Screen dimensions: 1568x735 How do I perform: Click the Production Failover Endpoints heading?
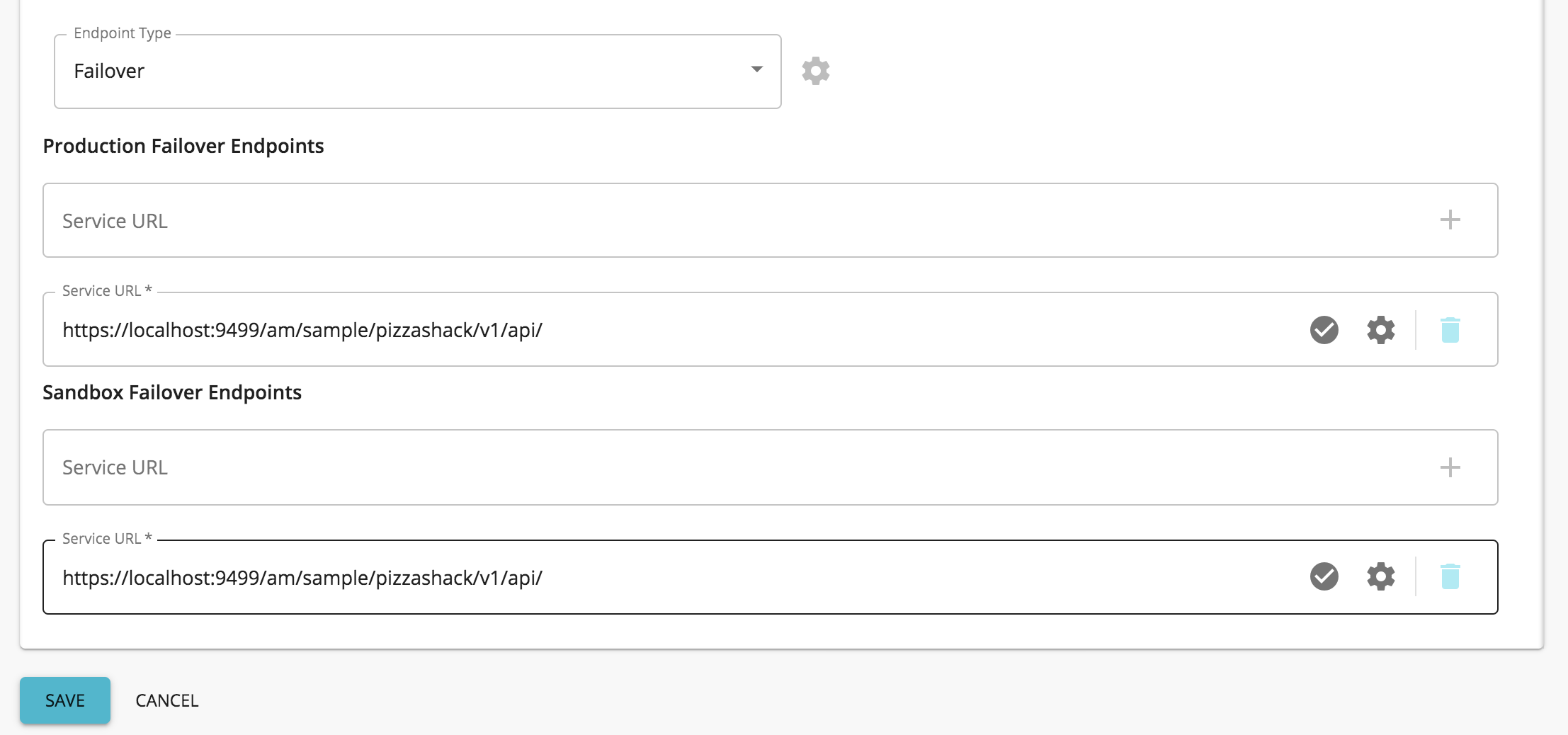(x=183, y=147)
